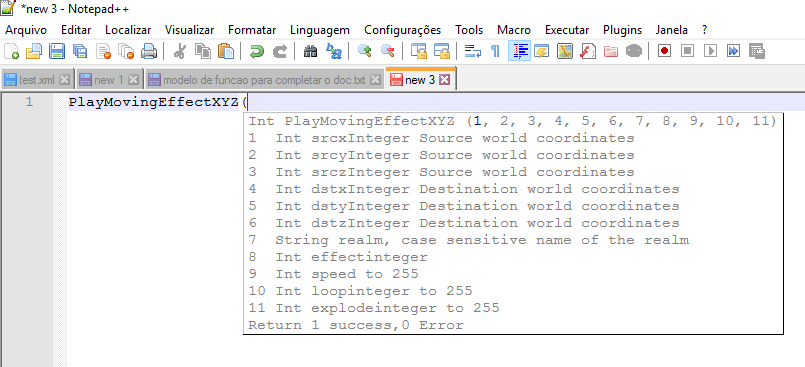Close the current document via toolbar icon
This screenshot has height=367, width=805.
[x=103, y=51]
